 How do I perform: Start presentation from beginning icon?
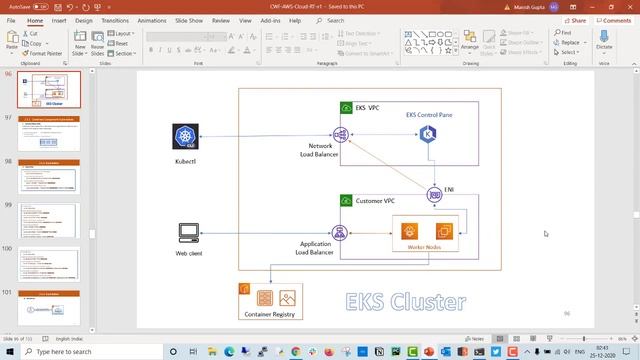click(x=98, y=7)
